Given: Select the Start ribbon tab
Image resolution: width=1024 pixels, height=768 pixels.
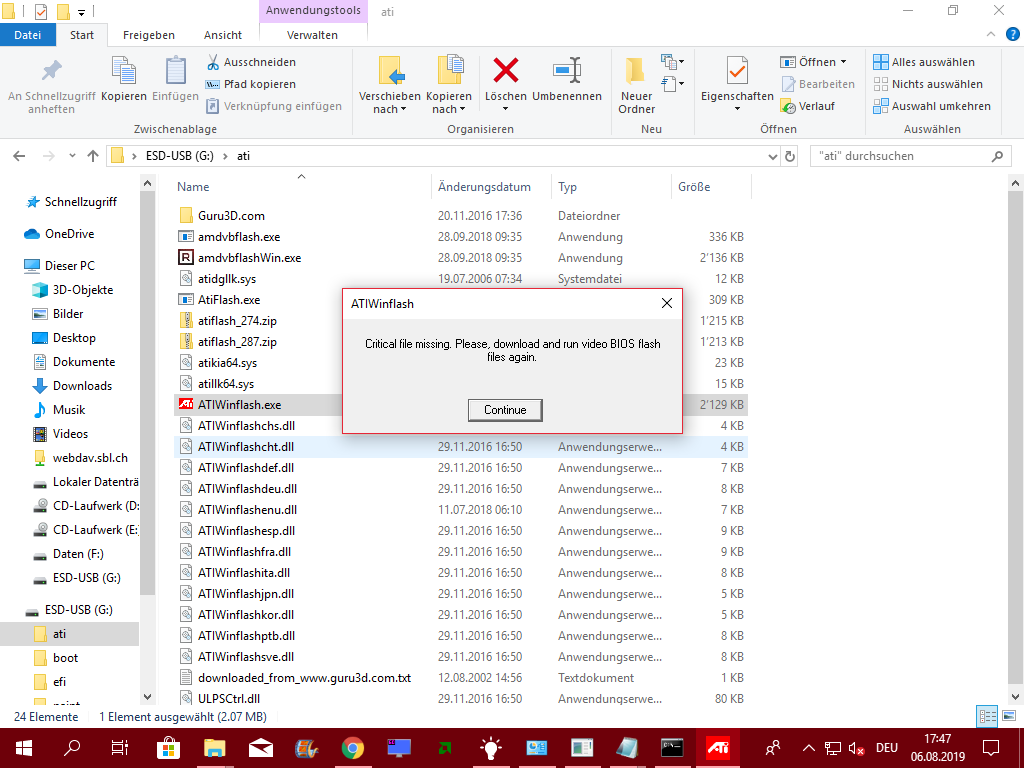Looking at the screenshot, I should click(x=82, y=35).
